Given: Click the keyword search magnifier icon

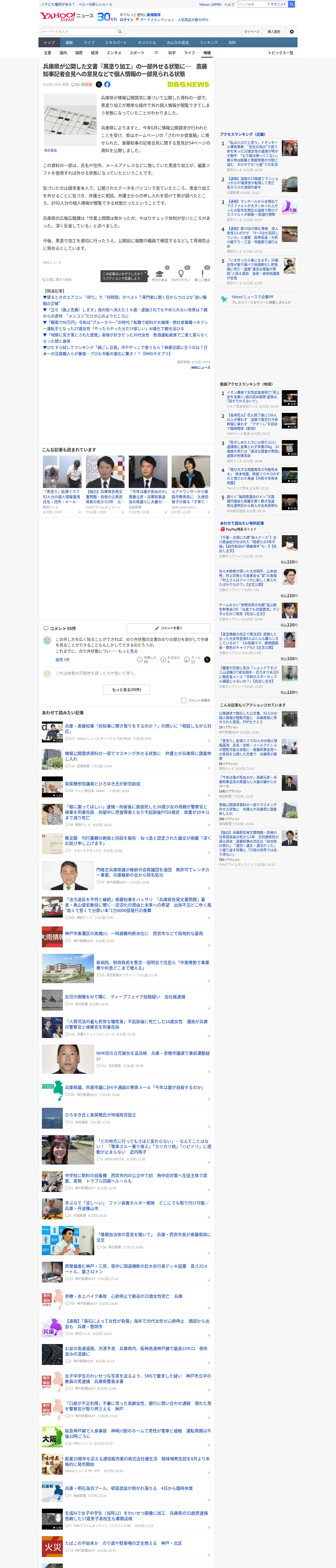Looking at the screenshot, I should pos(120,32).
